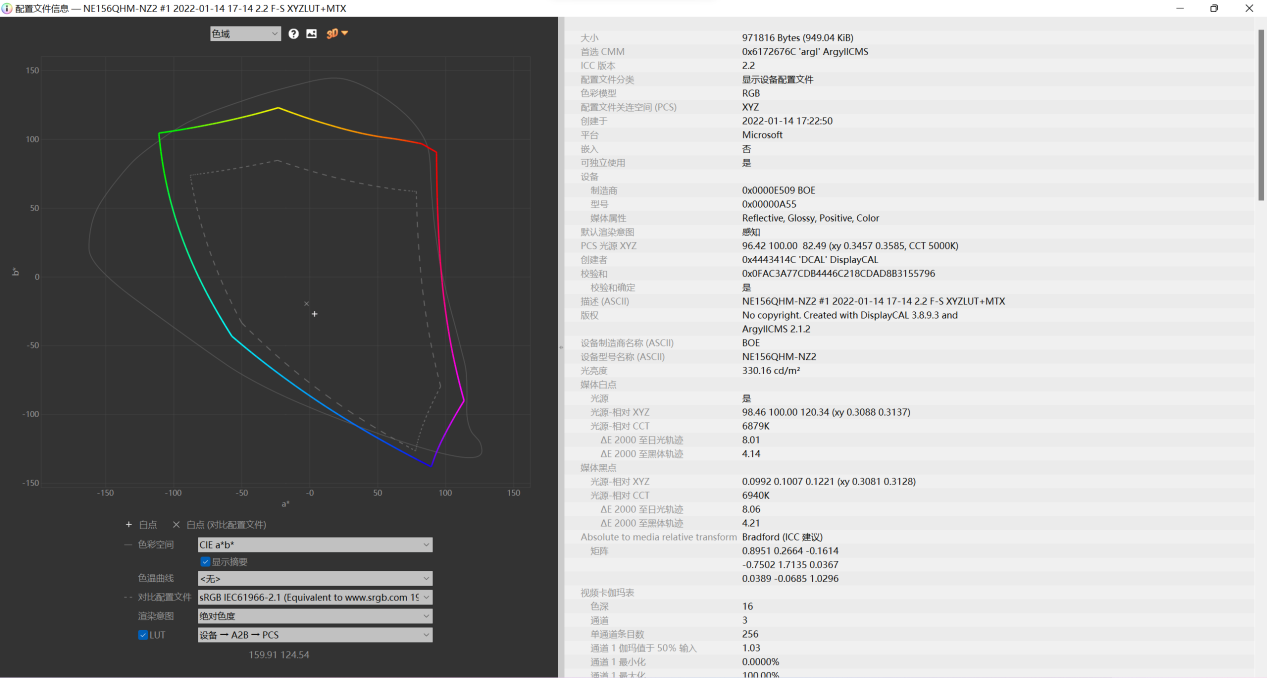Open the 渲染意图 绝对色度 dropdown
The image size is (1267, 678).
[314, 616]
